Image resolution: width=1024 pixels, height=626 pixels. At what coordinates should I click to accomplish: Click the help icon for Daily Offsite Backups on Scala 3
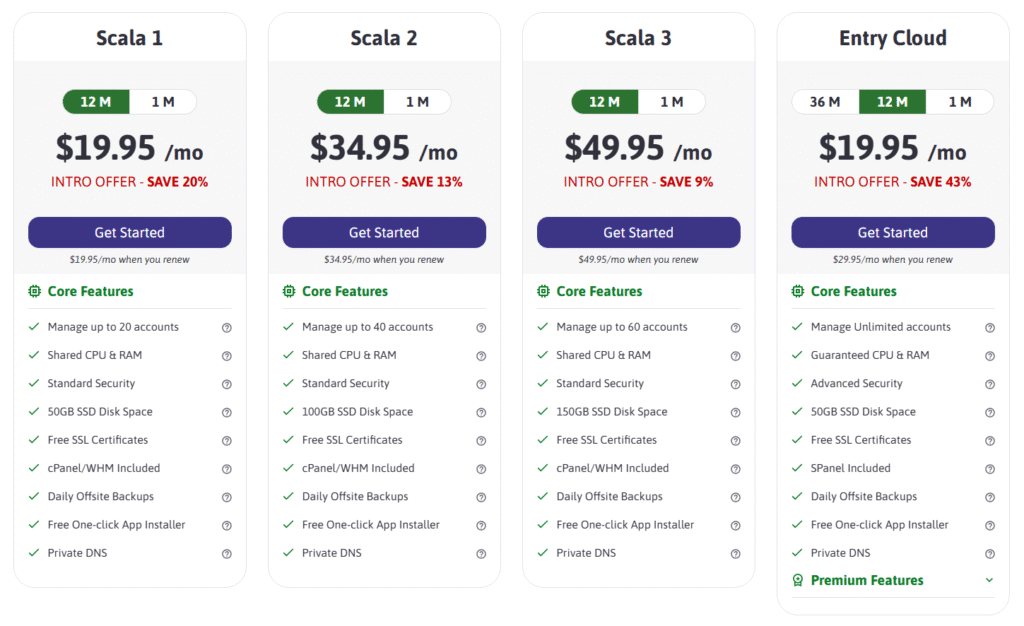click(735, 496)
